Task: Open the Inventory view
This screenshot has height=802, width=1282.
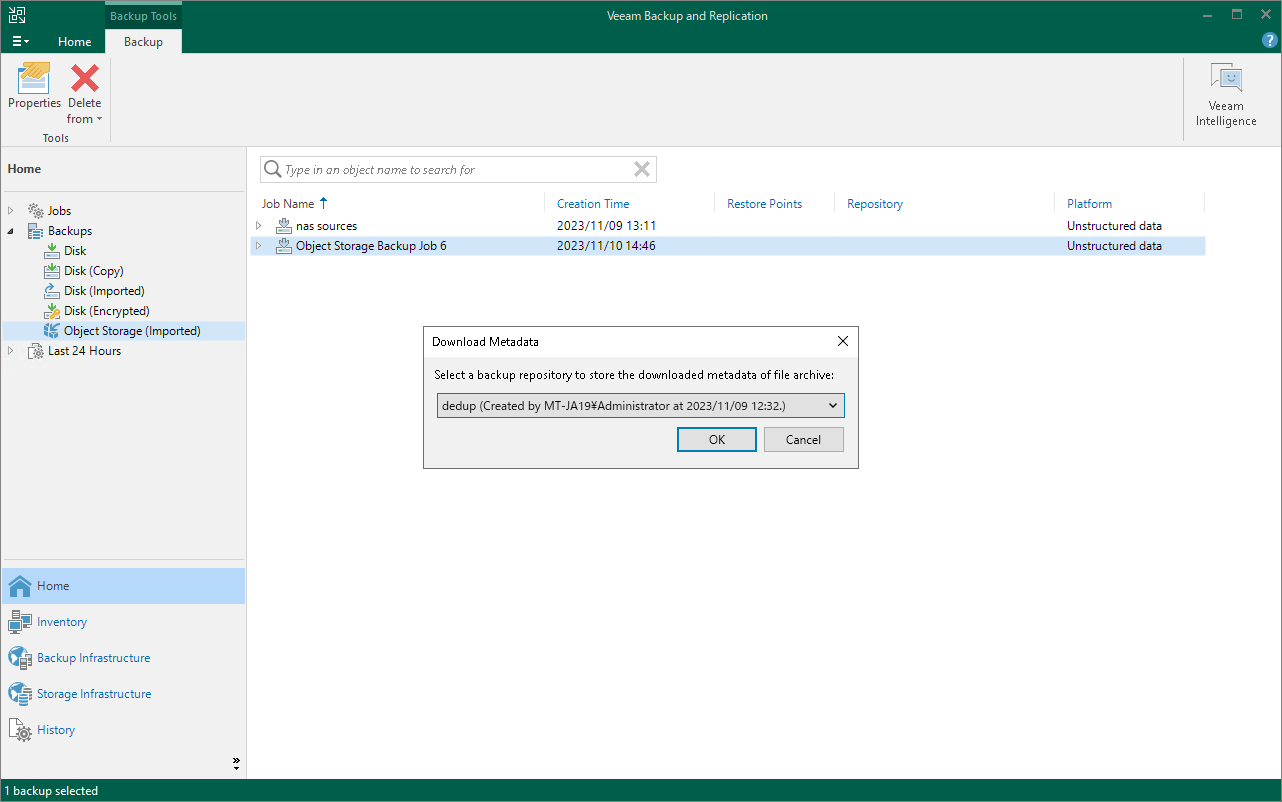Action: coord(61,621)
